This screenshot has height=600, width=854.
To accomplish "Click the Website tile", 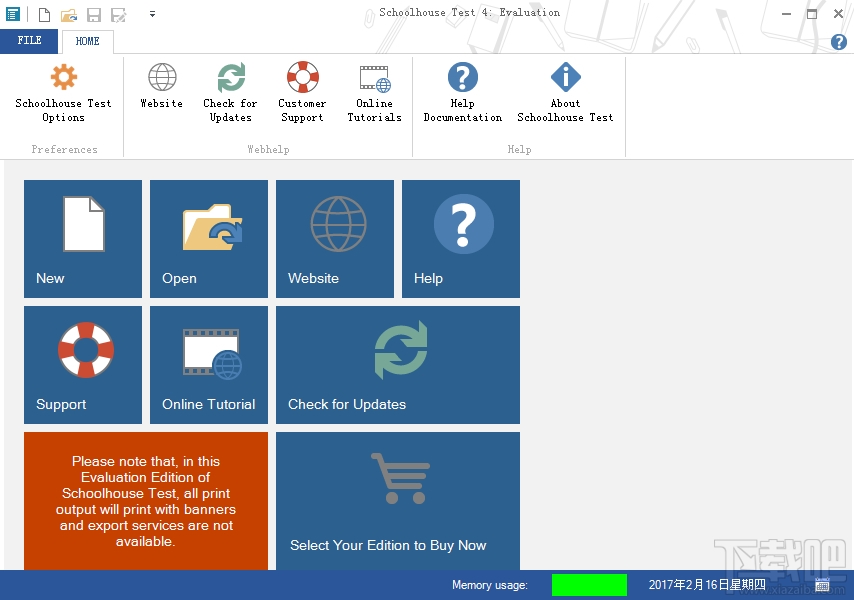I will tap(335, 239).
